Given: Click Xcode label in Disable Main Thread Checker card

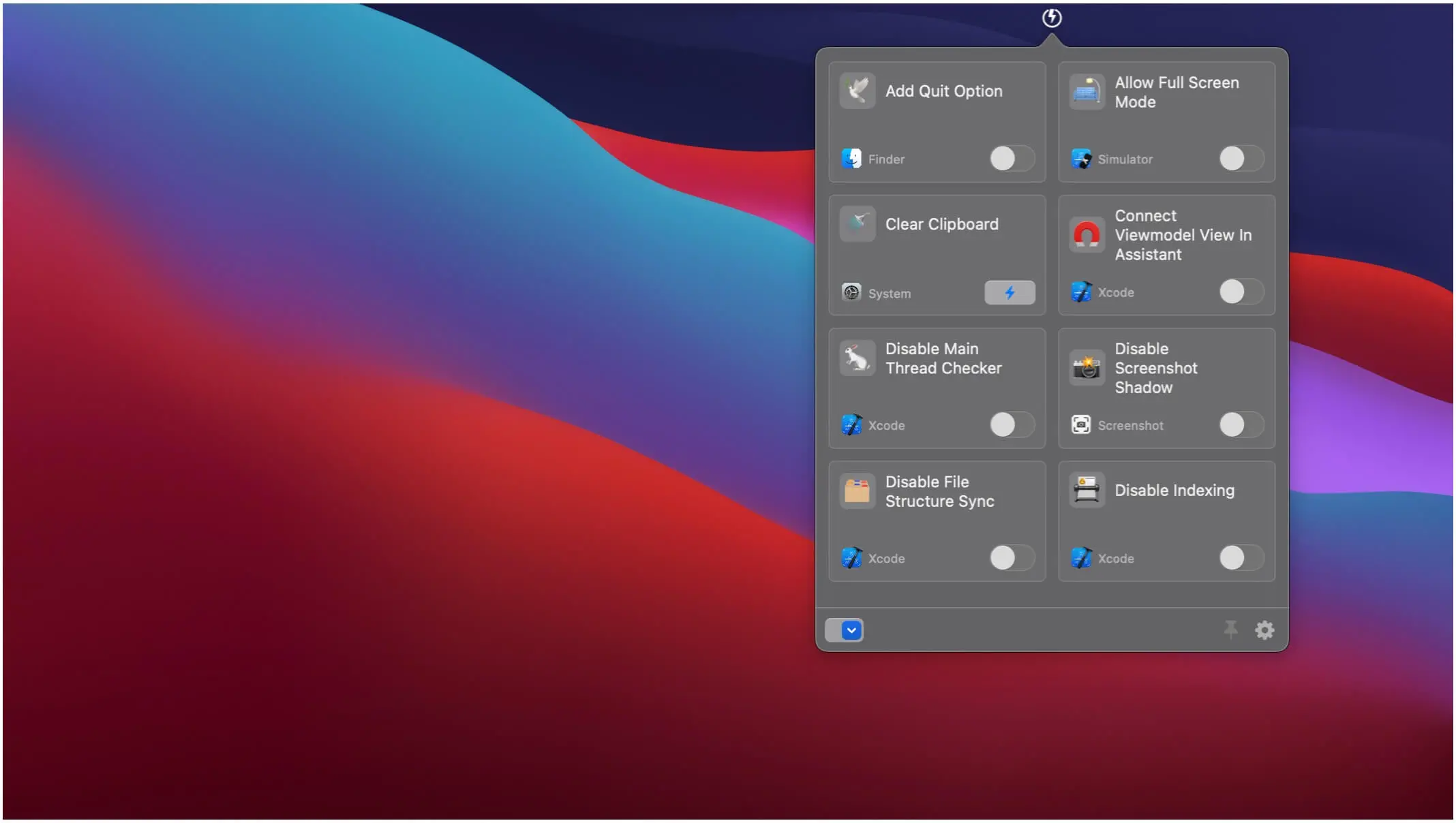Looking at the screenshot, I should 886,425.
